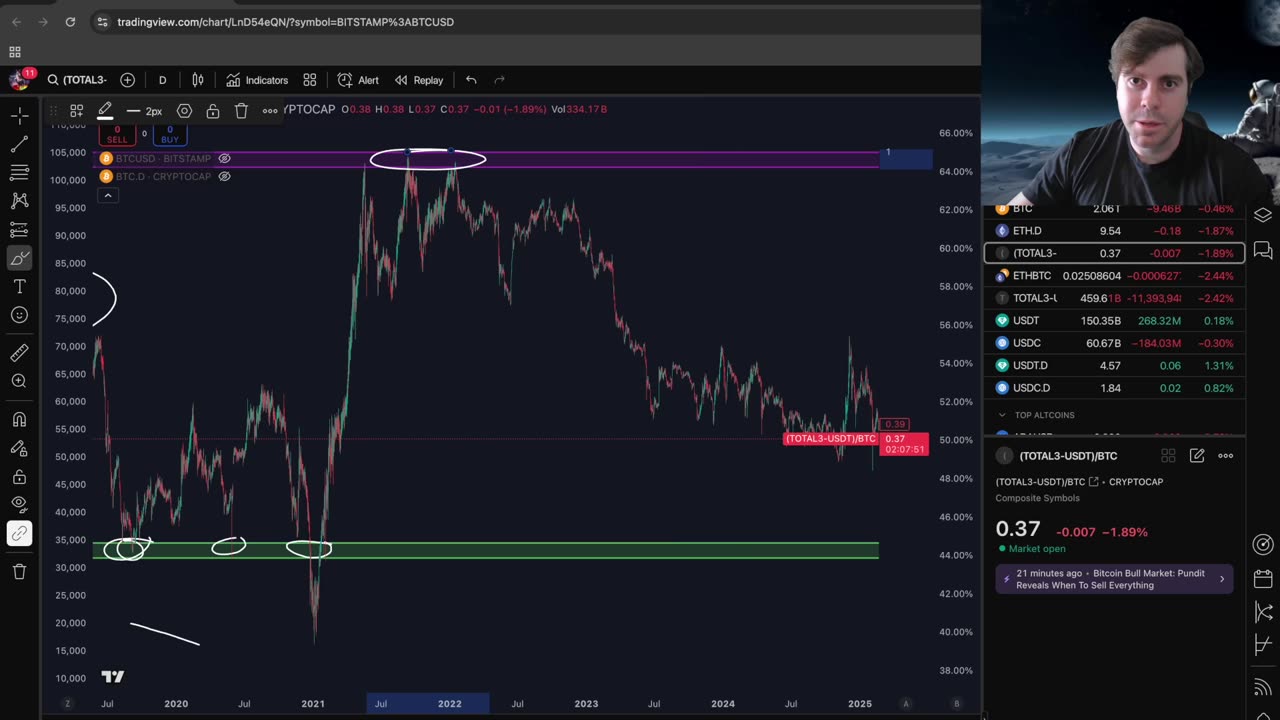Open the Fibonacci tools group

(x=19, y=173)
